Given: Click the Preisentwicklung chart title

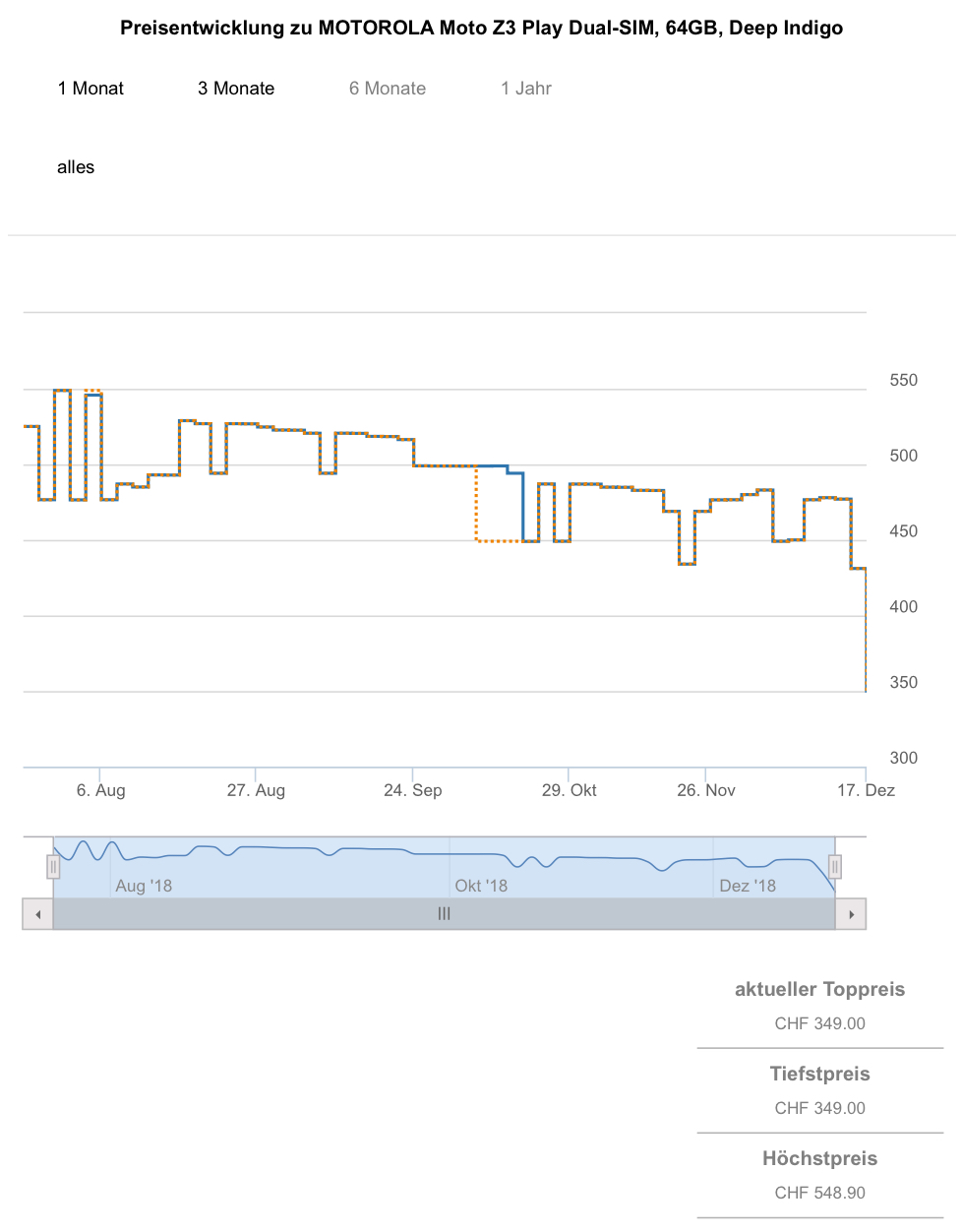Looking at the screenshot, I should tap(481, 28).
